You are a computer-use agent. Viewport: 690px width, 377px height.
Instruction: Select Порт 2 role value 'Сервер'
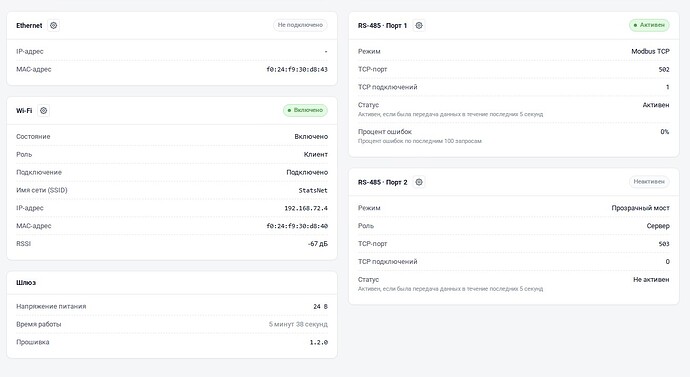658,226
